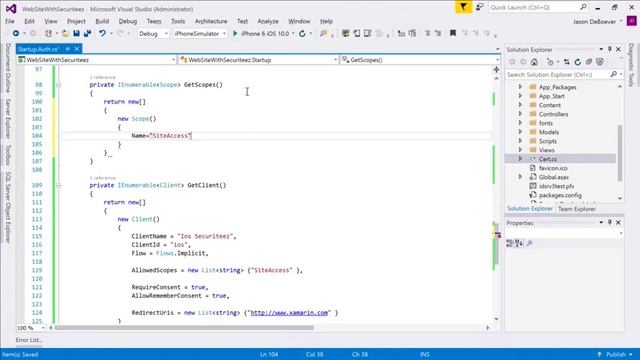The height and width of the screenshot is (360, 640).
Task: Pin the Properties panel
Action: pyautogui.click(x=610, y=222)
